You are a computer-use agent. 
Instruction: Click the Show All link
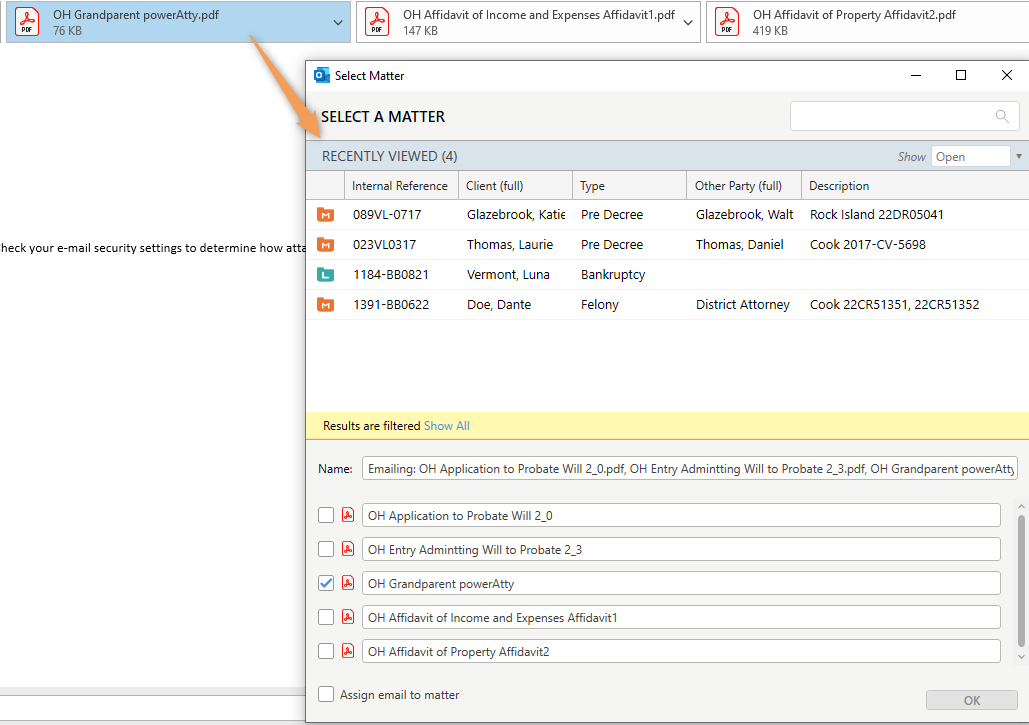pos(446,425)
